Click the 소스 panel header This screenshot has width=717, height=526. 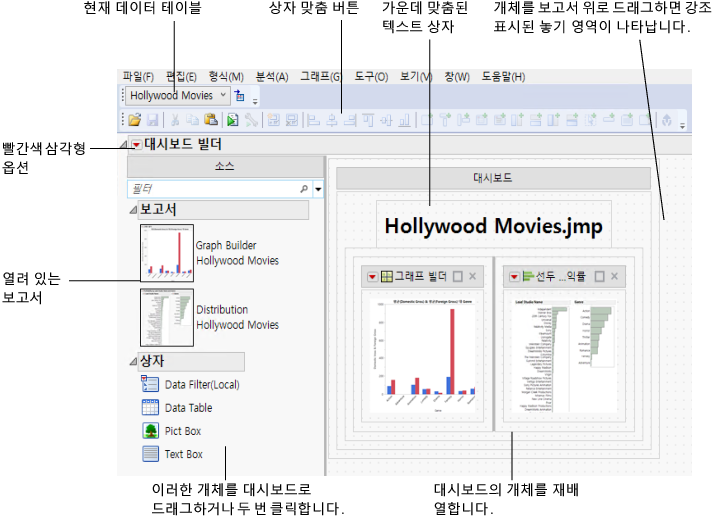pyautogui.click(x=225, y=166)
